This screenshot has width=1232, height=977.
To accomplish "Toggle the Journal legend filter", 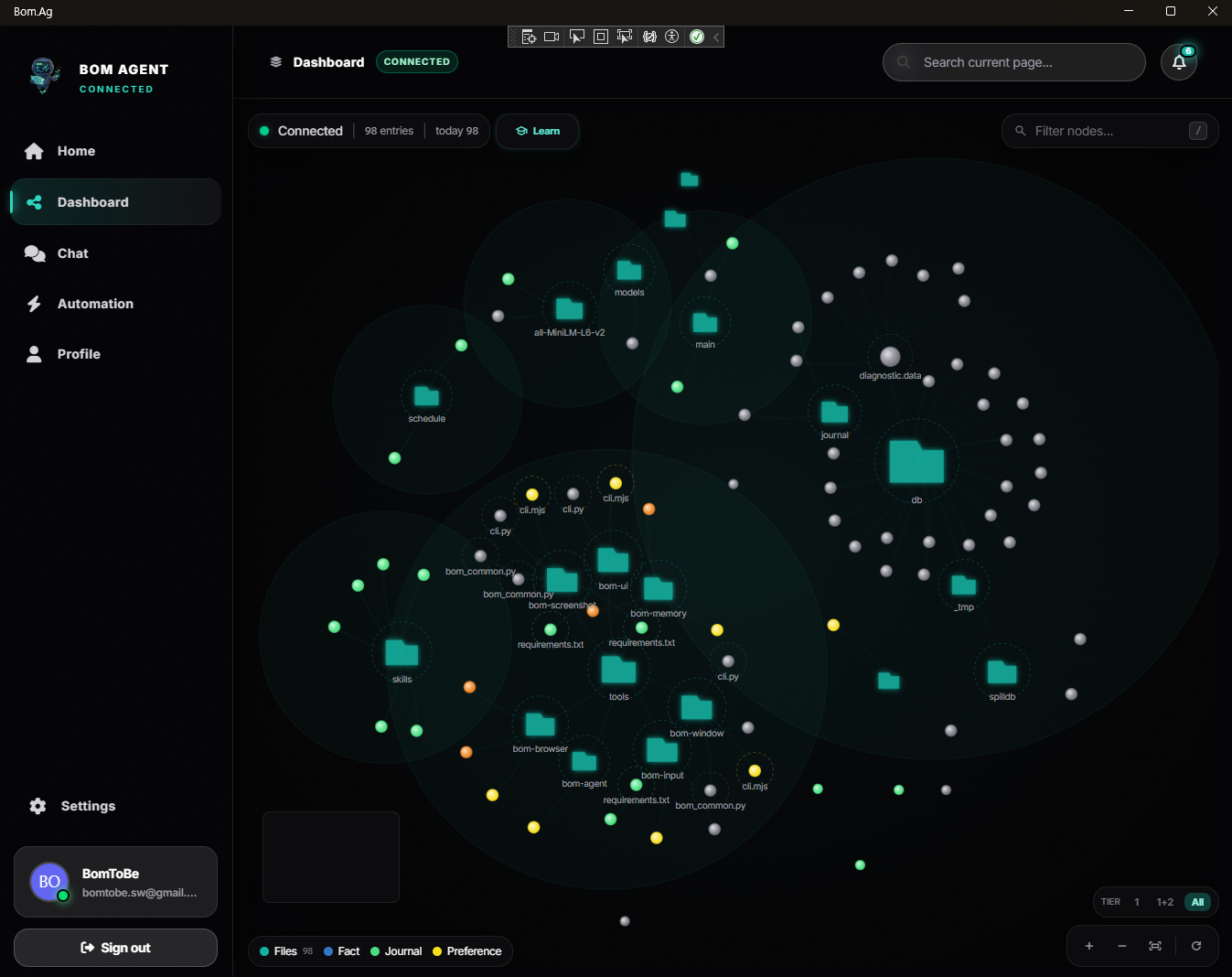I will tap(395, 951).
